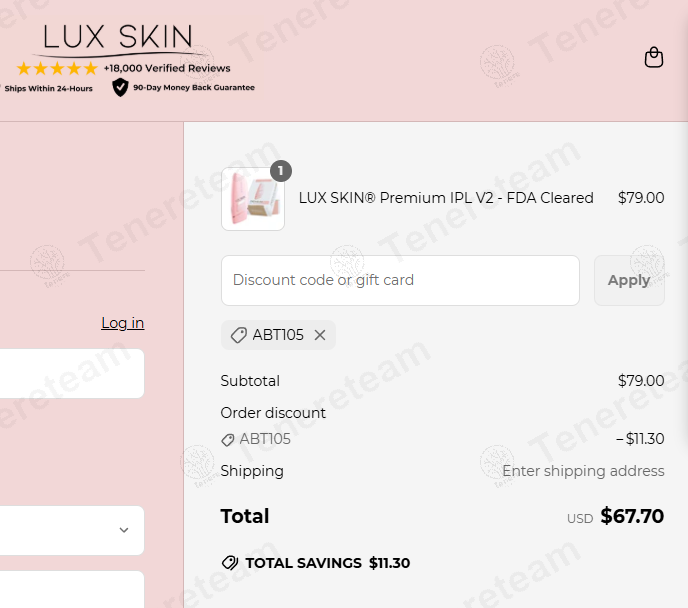Open the shopping bag cart icon
This screenshot has height=608, width=688.
point(654,57)
